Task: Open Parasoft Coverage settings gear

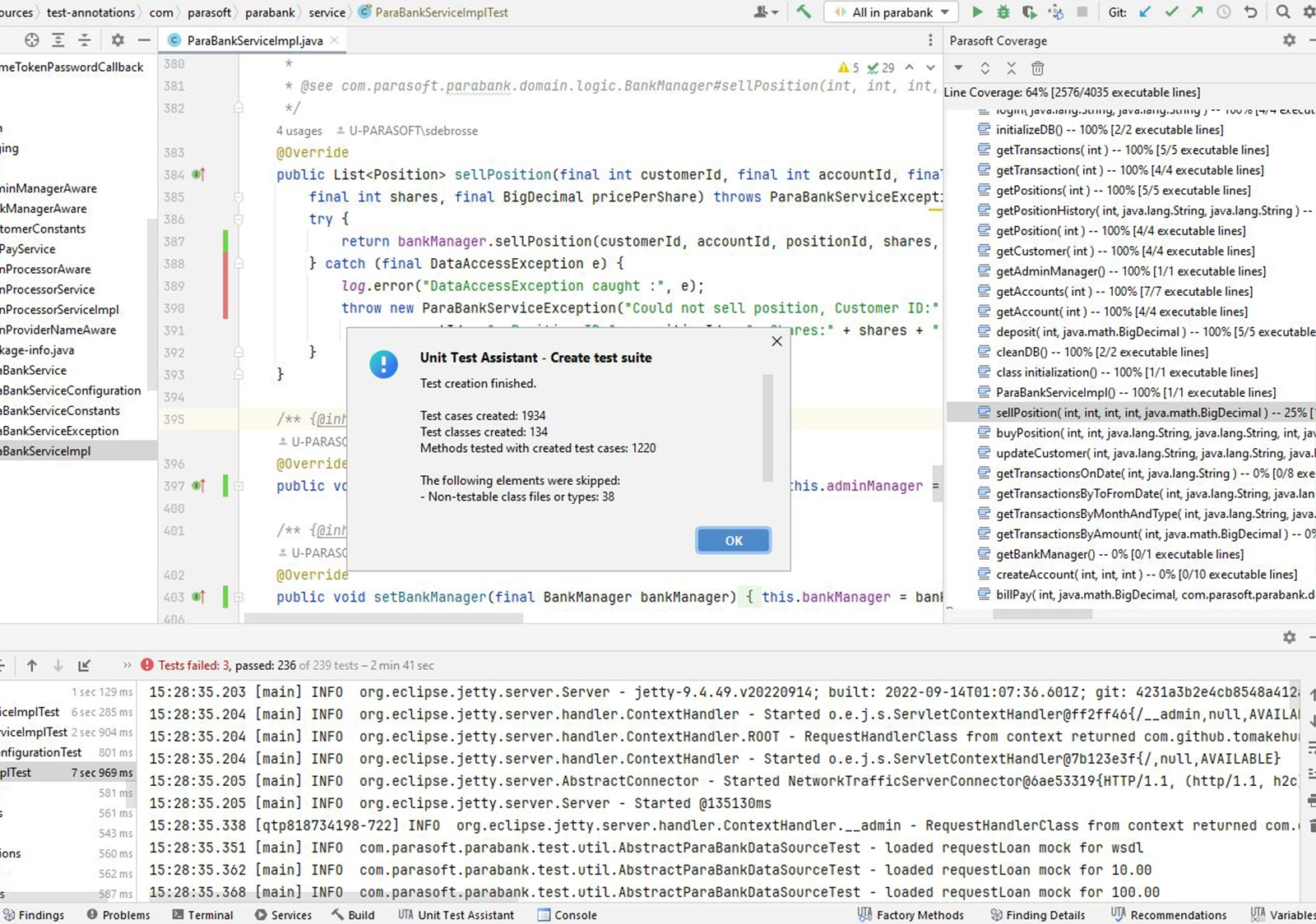Action: pyautogui.click(x=1289, y=39)
